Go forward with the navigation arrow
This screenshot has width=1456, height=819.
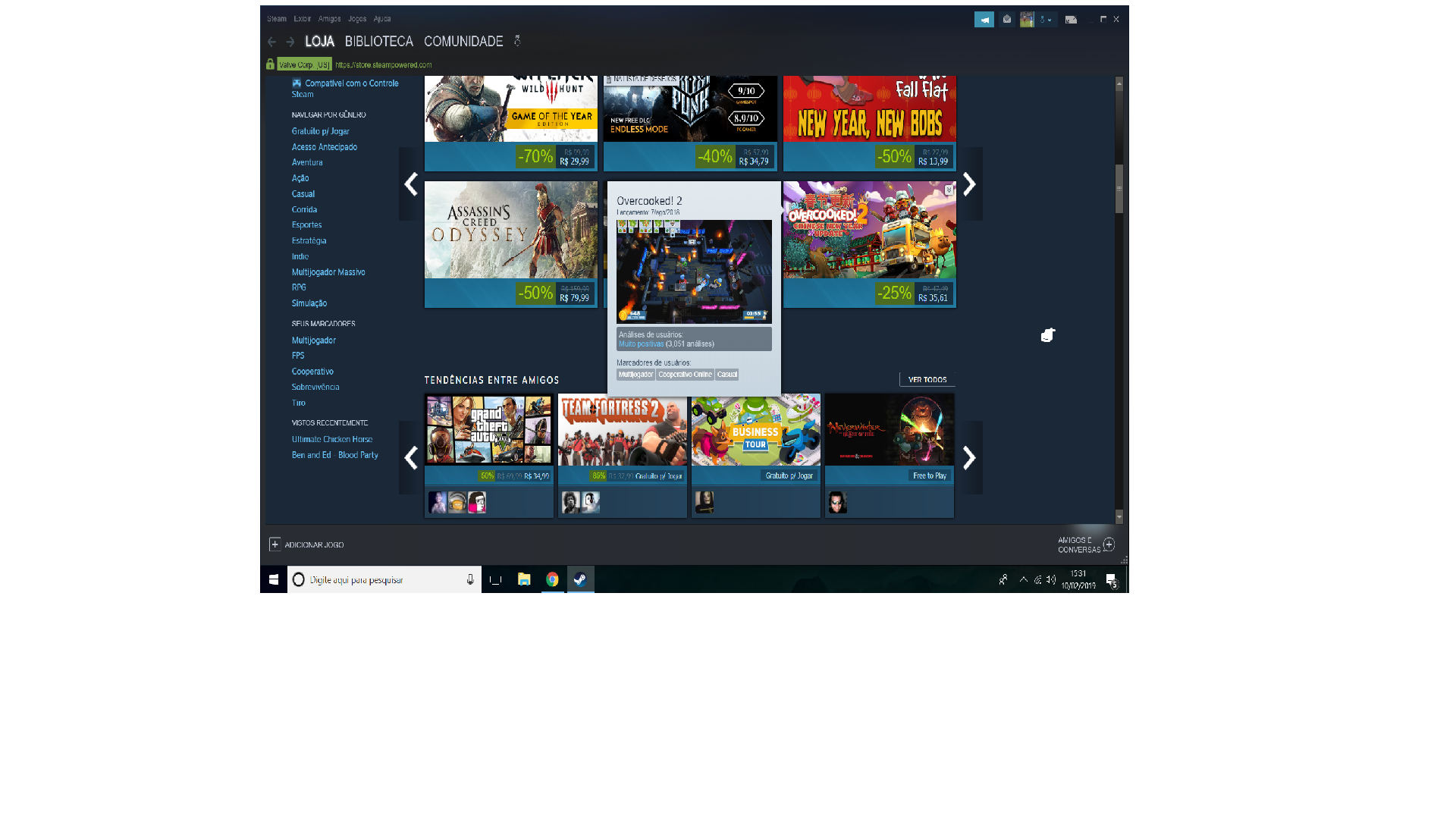[x=290, y=42]
